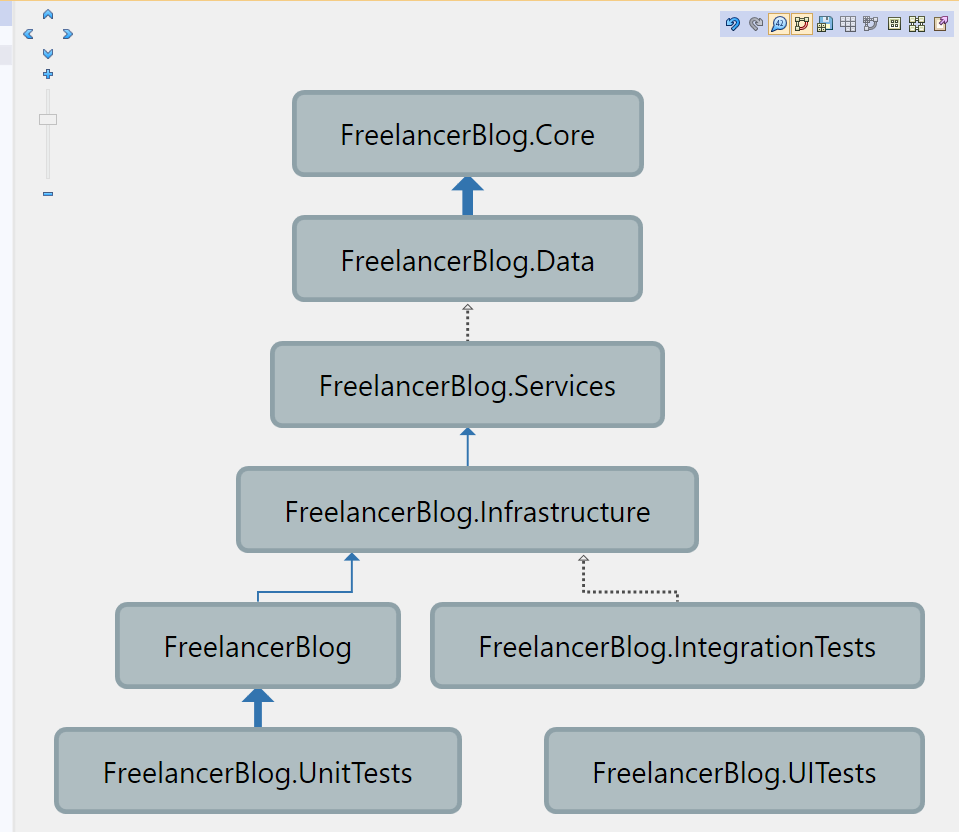Click the floppy-disk save layout icon
This screenshot has width=959, height=832.
tap(825, 24)
